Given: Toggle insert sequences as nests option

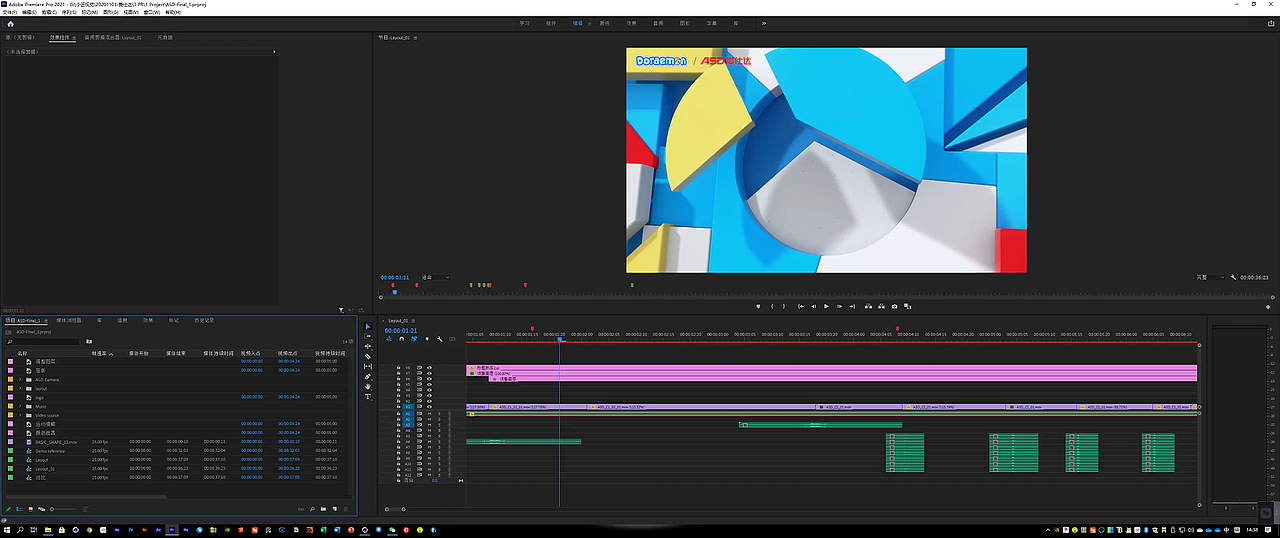Looking at the screenshot, I should coord(389,339).
